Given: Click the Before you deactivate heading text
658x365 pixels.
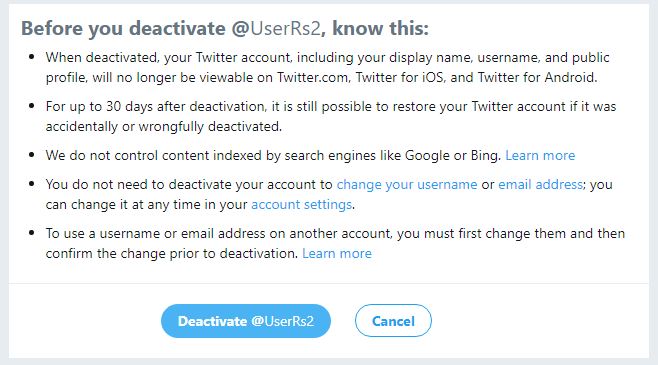Looking at the screenshot, I should 123,29.
